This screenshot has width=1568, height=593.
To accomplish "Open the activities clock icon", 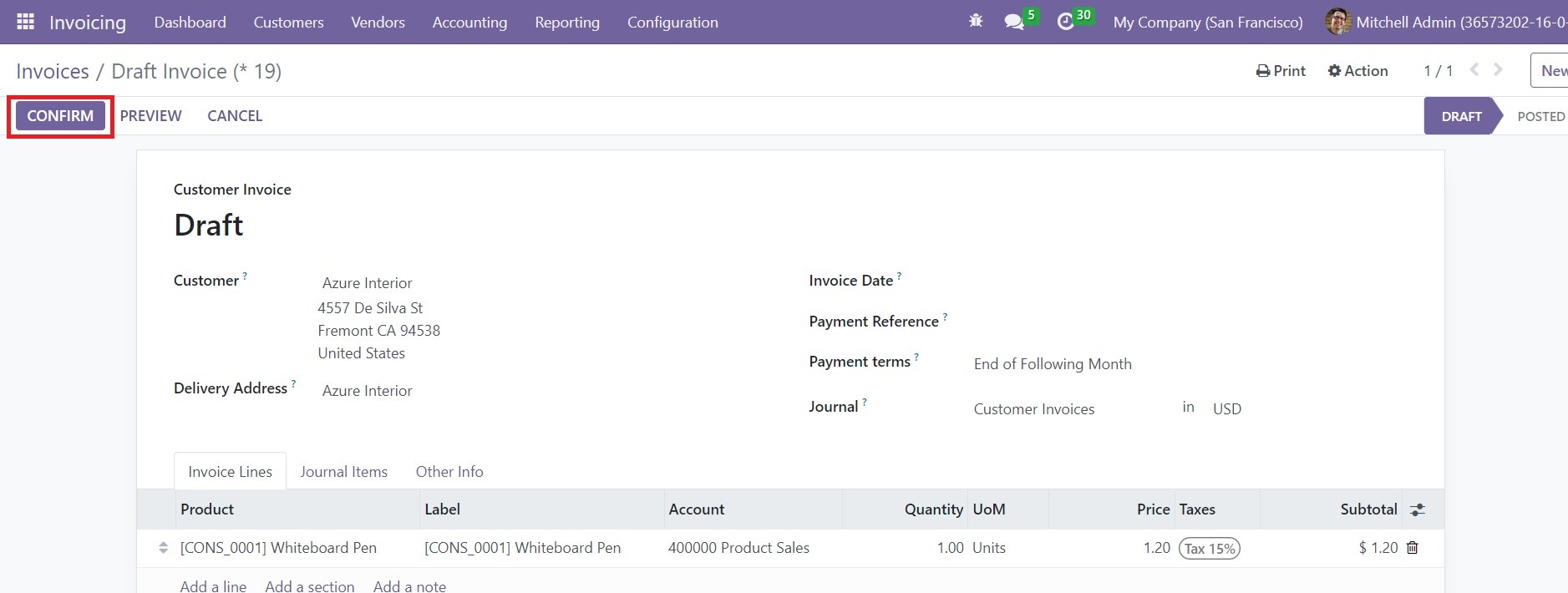I will [1065, 23].
